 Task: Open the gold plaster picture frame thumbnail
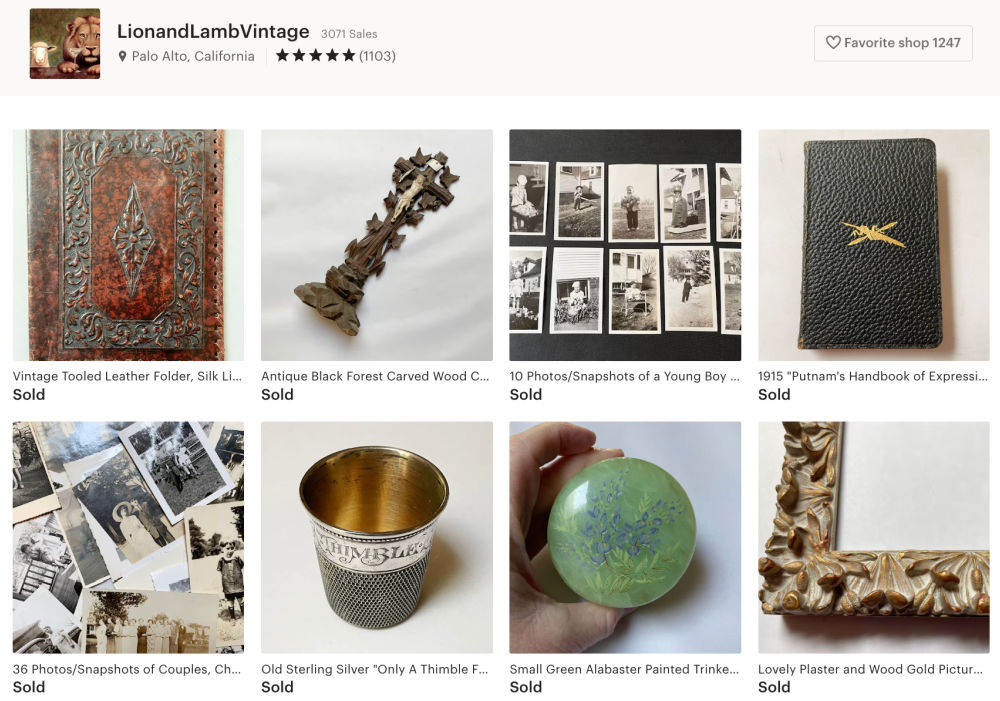[873, 536]
